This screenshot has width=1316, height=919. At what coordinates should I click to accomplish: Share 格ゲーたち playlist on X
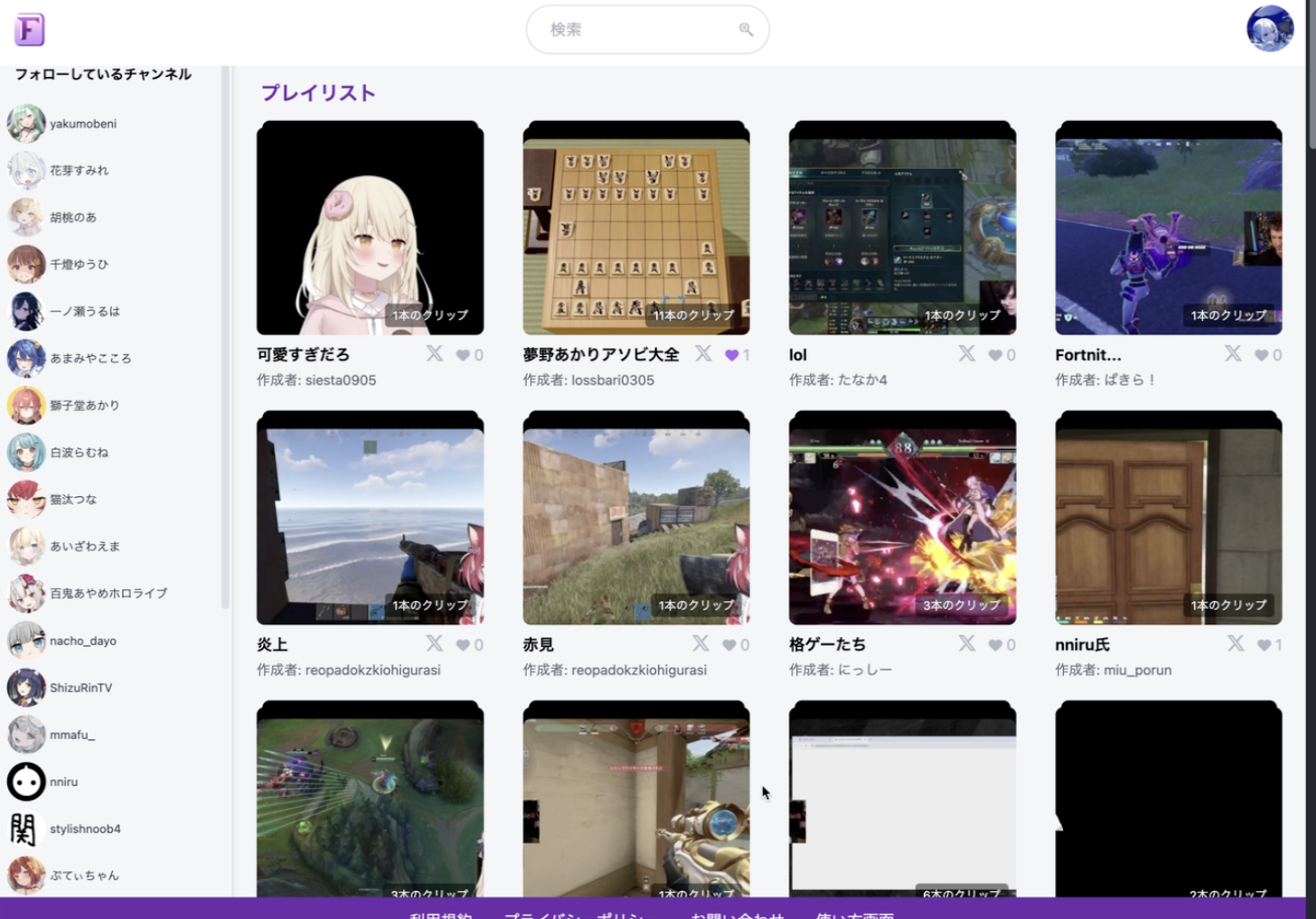(967, 643)
